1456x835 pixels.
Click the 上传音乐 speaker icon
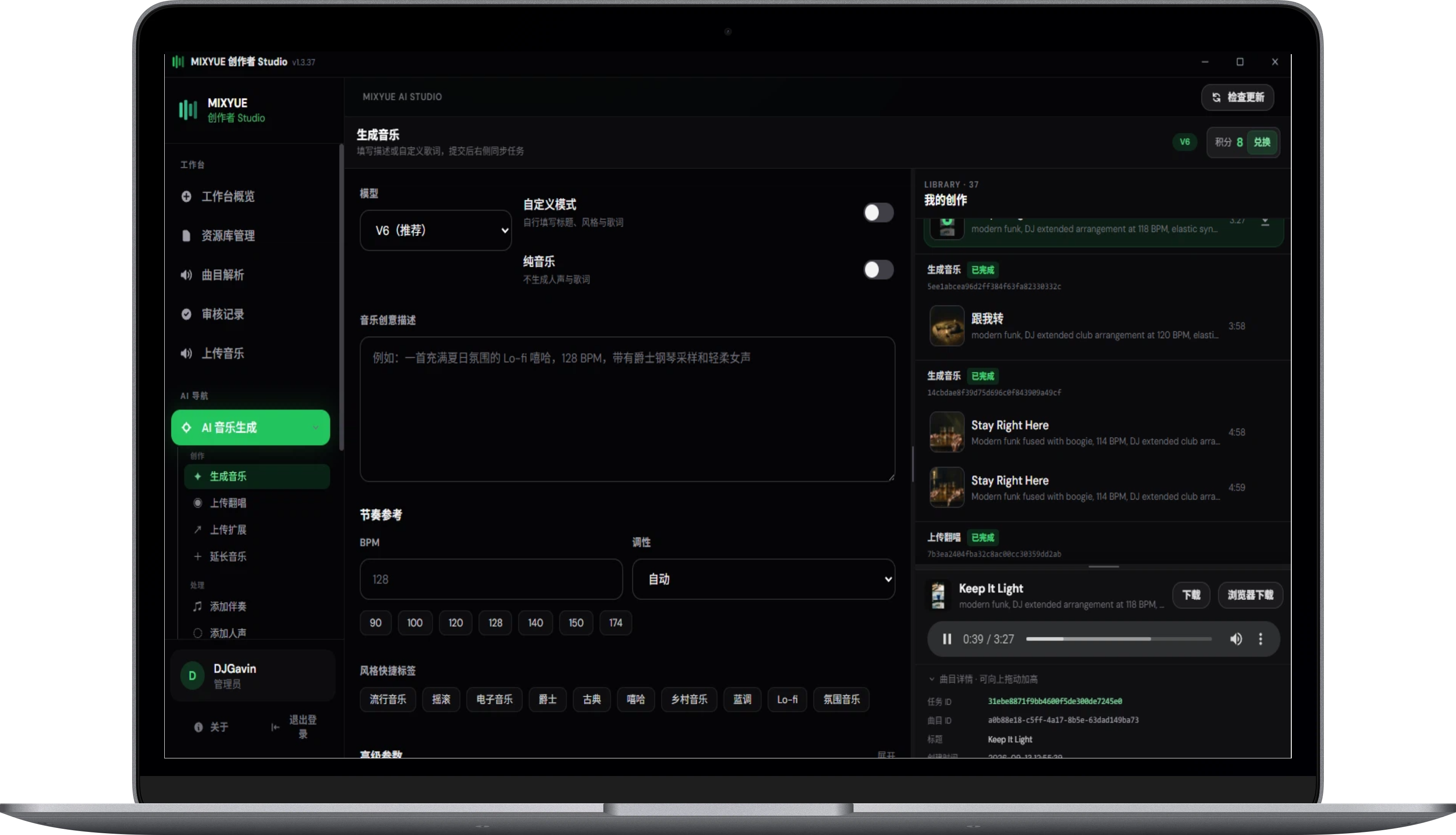[186, 353]
